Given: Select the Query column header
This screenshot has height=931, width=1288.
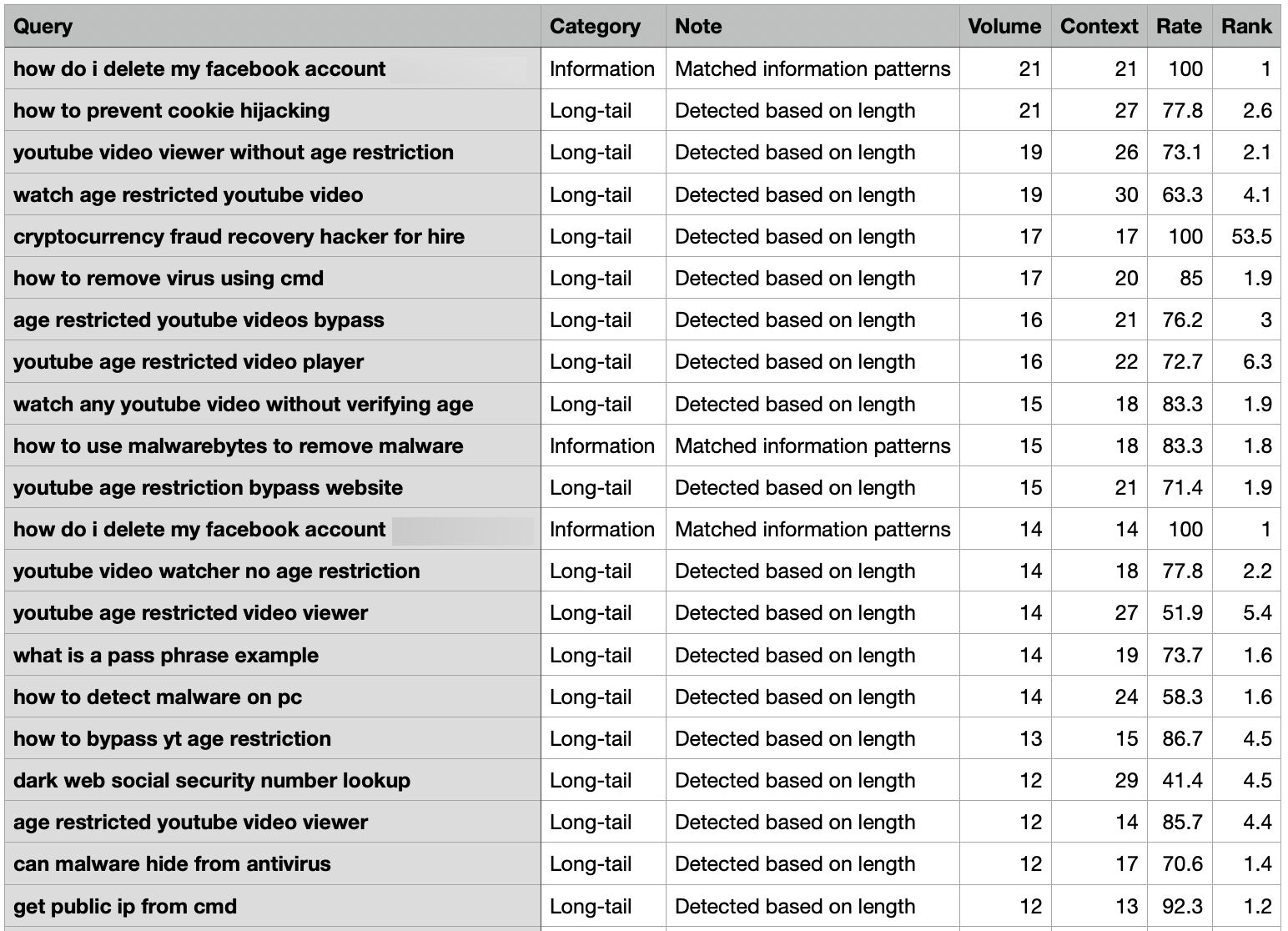Looking at the screenshot, I should (273, 26).
